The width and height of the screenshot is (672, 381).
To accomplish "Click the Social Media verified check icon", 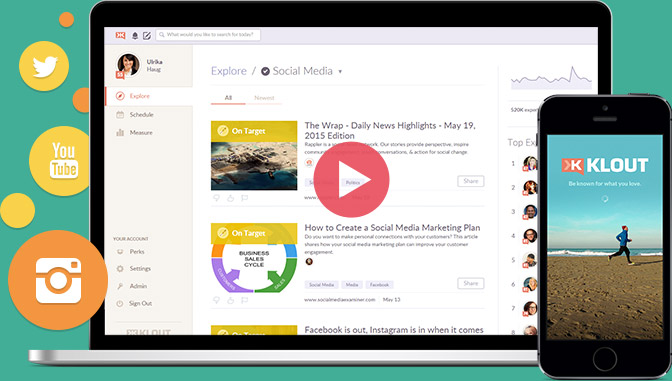I will click(x=265, y=72).
